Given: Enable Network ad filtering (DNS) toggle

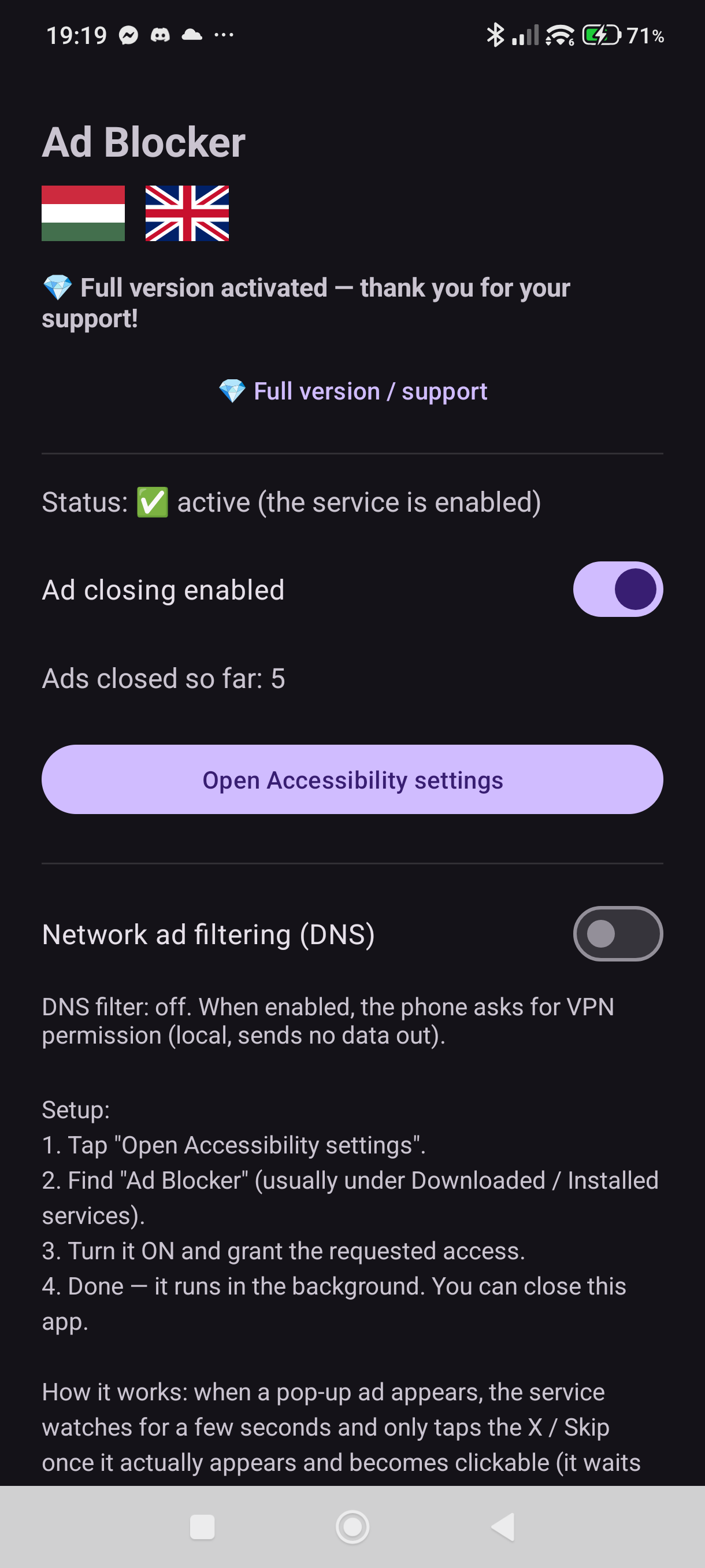Looking at the screenshot, I should coord(617,934).
